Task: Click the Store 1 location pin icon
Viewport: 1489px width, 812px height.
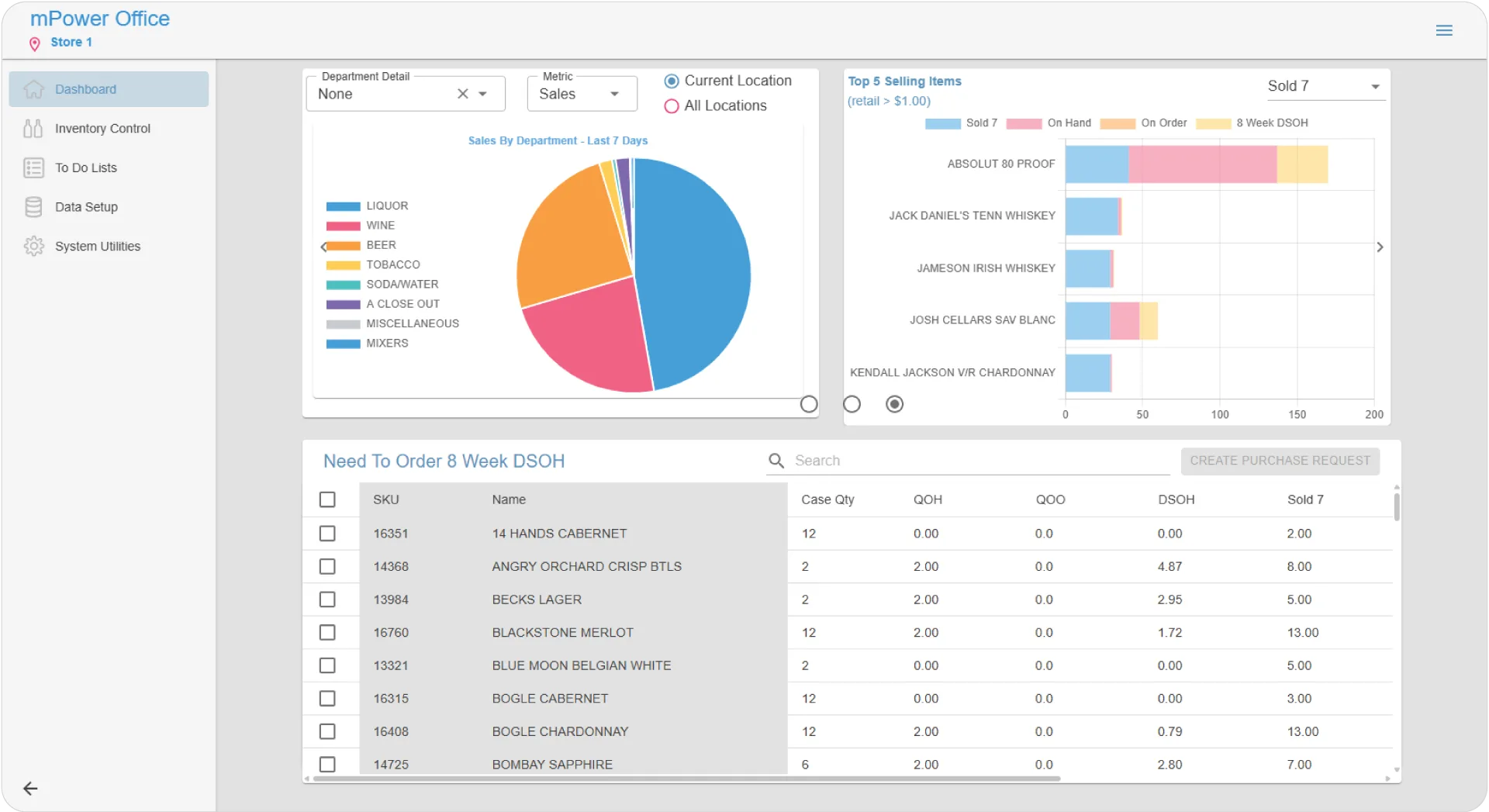Action: click(x=34, y=43)
